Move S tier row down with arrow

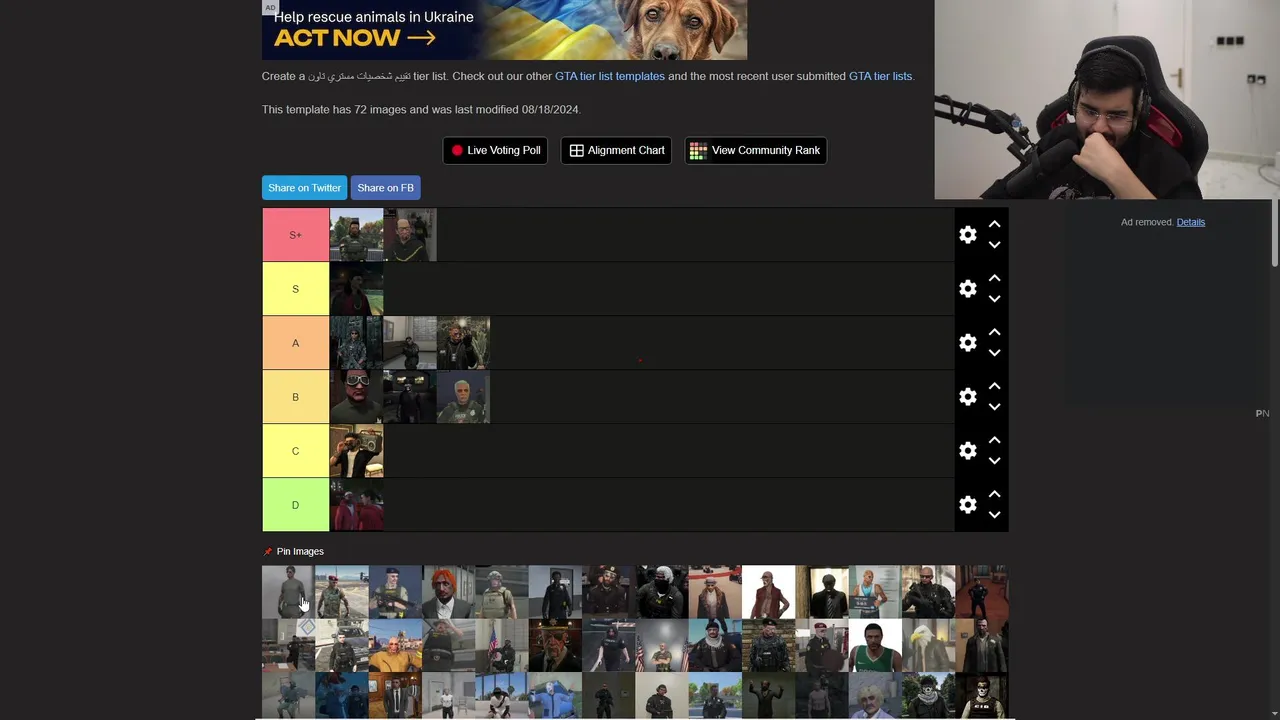994,299
